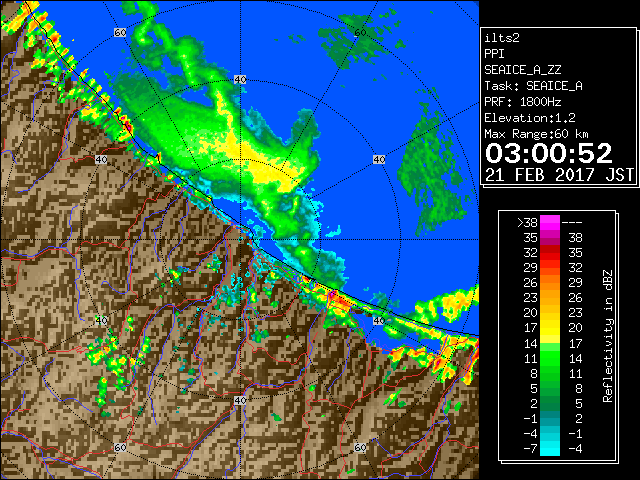Image resolution: width=640 pixels, height=480 pixels.
Task: Click the 'Max Range:60 km' line
Action: [x=536, y=134]
